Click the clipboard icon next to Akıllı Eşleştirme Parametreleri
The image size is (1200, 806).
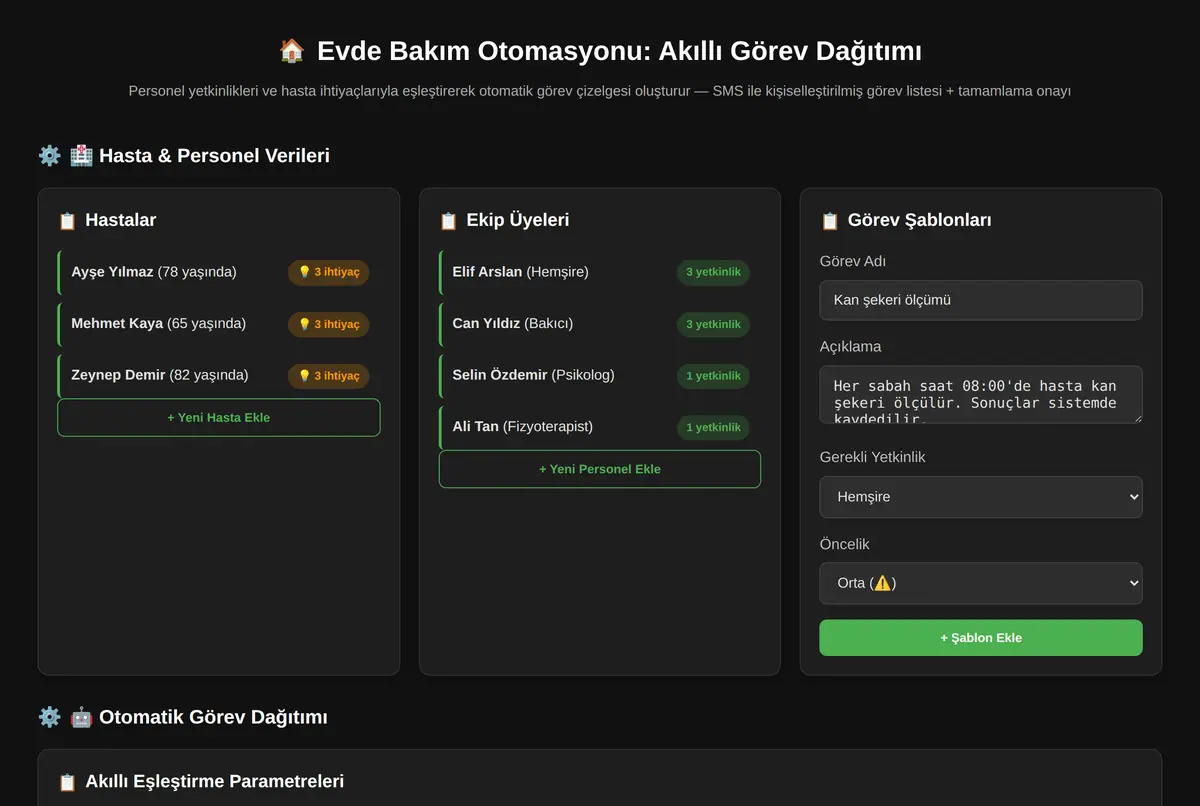point(67,782)
